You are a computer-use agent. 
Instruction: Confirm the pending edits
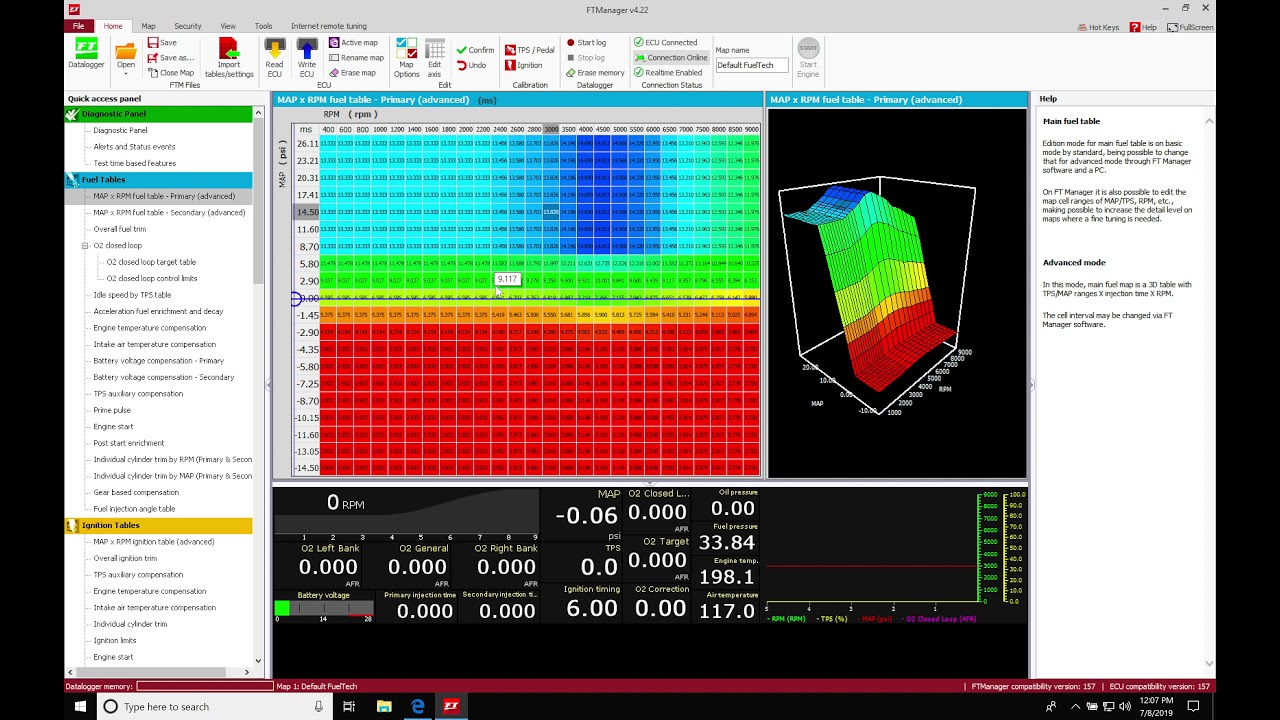click(475, 50)
